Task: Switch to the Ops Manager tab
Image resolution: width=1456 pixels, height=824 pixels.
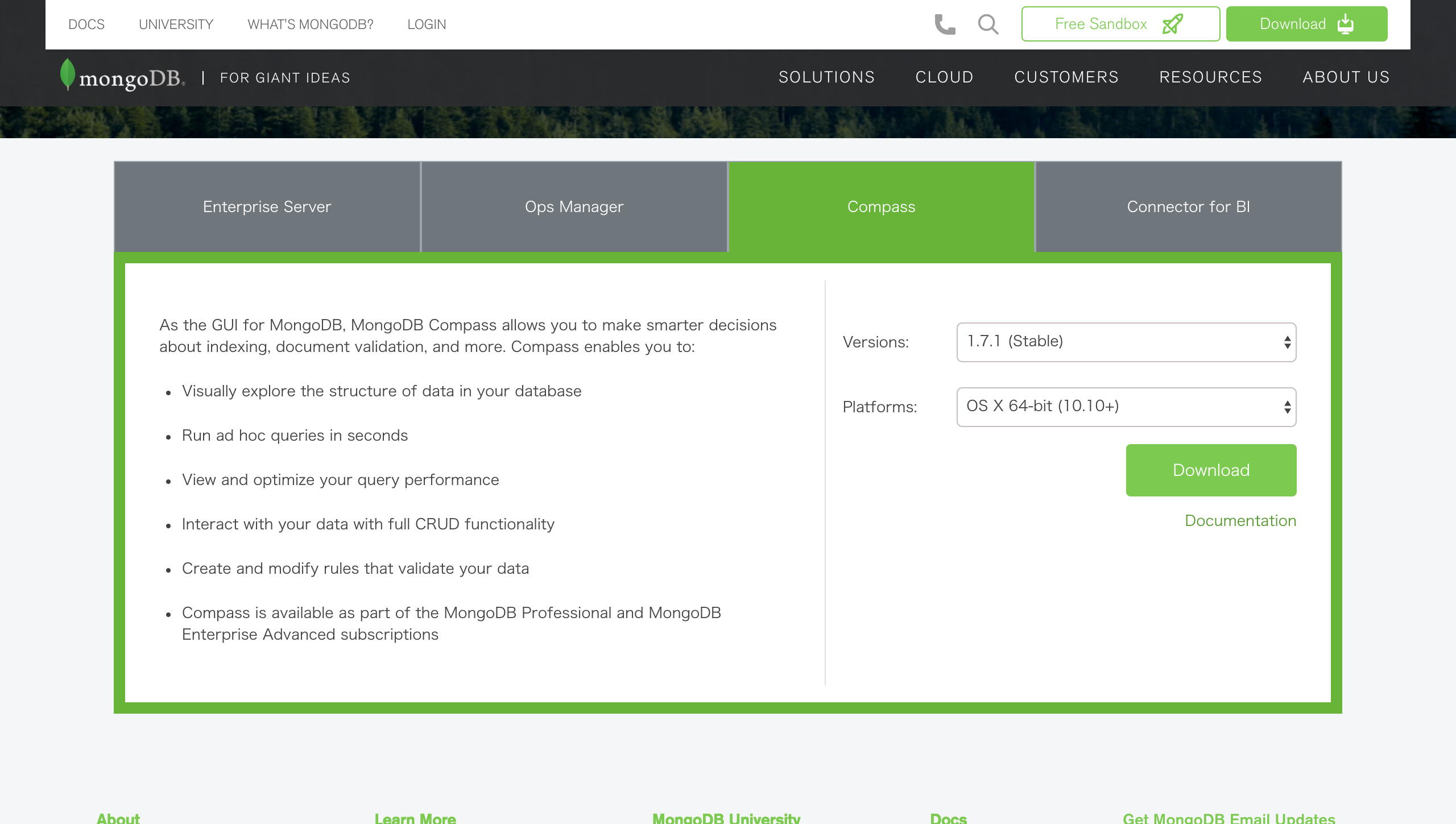Action: [x=573, y=206]
